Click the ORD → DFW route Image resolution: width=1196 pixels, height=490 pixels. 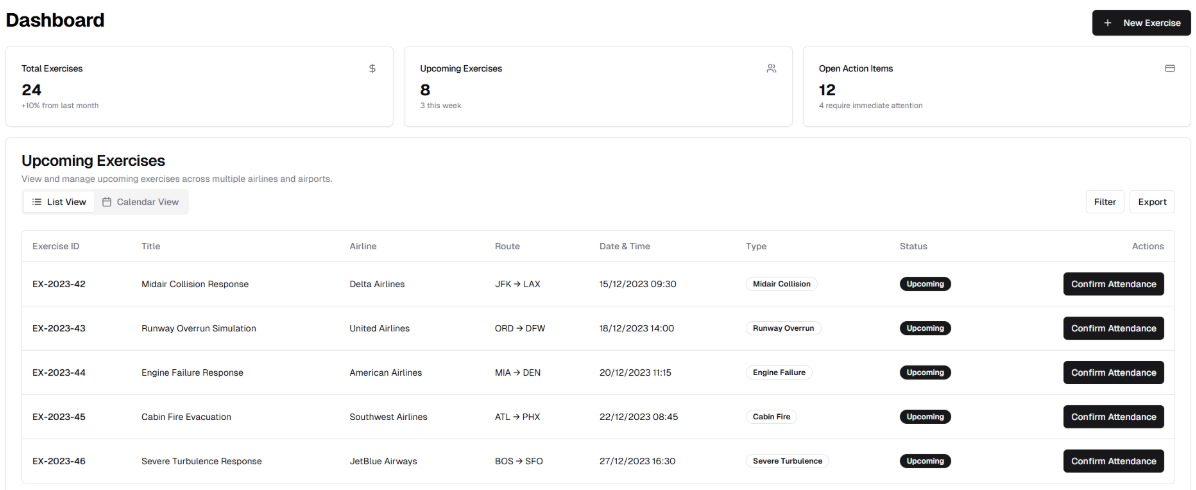tap(520, 328)
